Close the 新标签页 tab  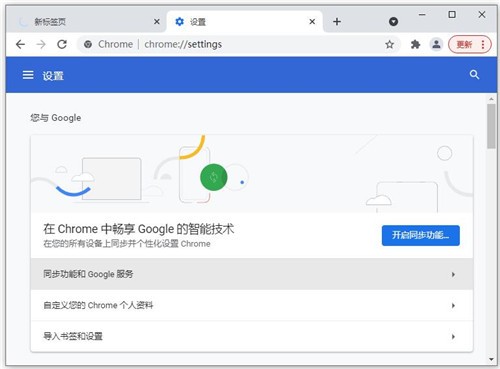click(x=157, y=22)
